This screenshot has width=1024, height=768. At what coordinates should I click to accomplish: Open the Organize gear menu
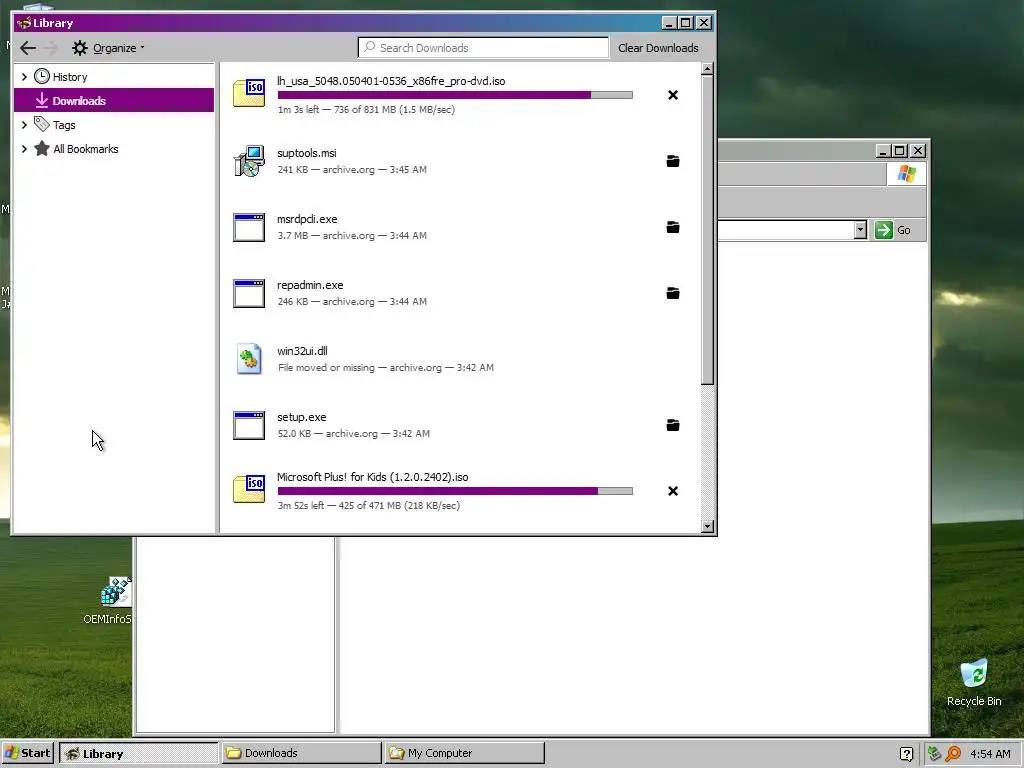(x=108, y=48)
